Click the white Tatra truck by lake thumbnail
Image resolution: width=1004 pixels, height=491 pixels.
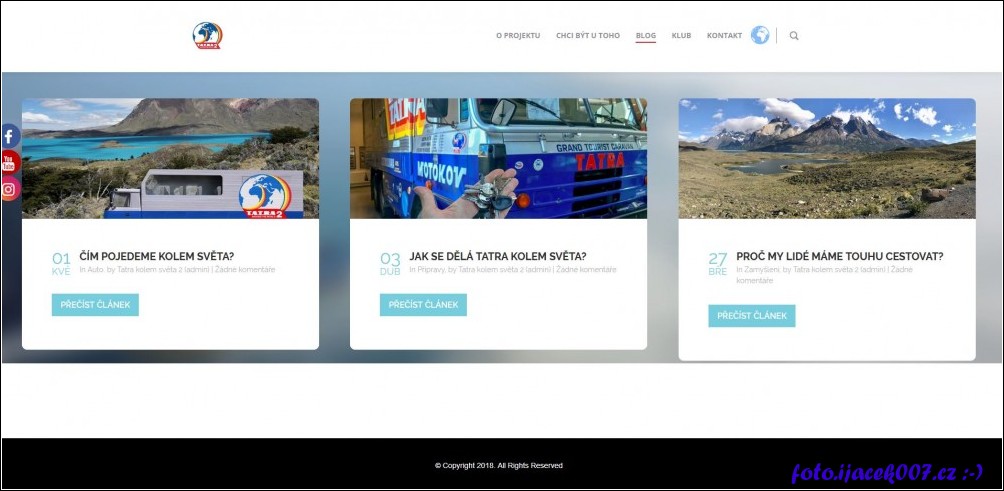tap(170, 158)
